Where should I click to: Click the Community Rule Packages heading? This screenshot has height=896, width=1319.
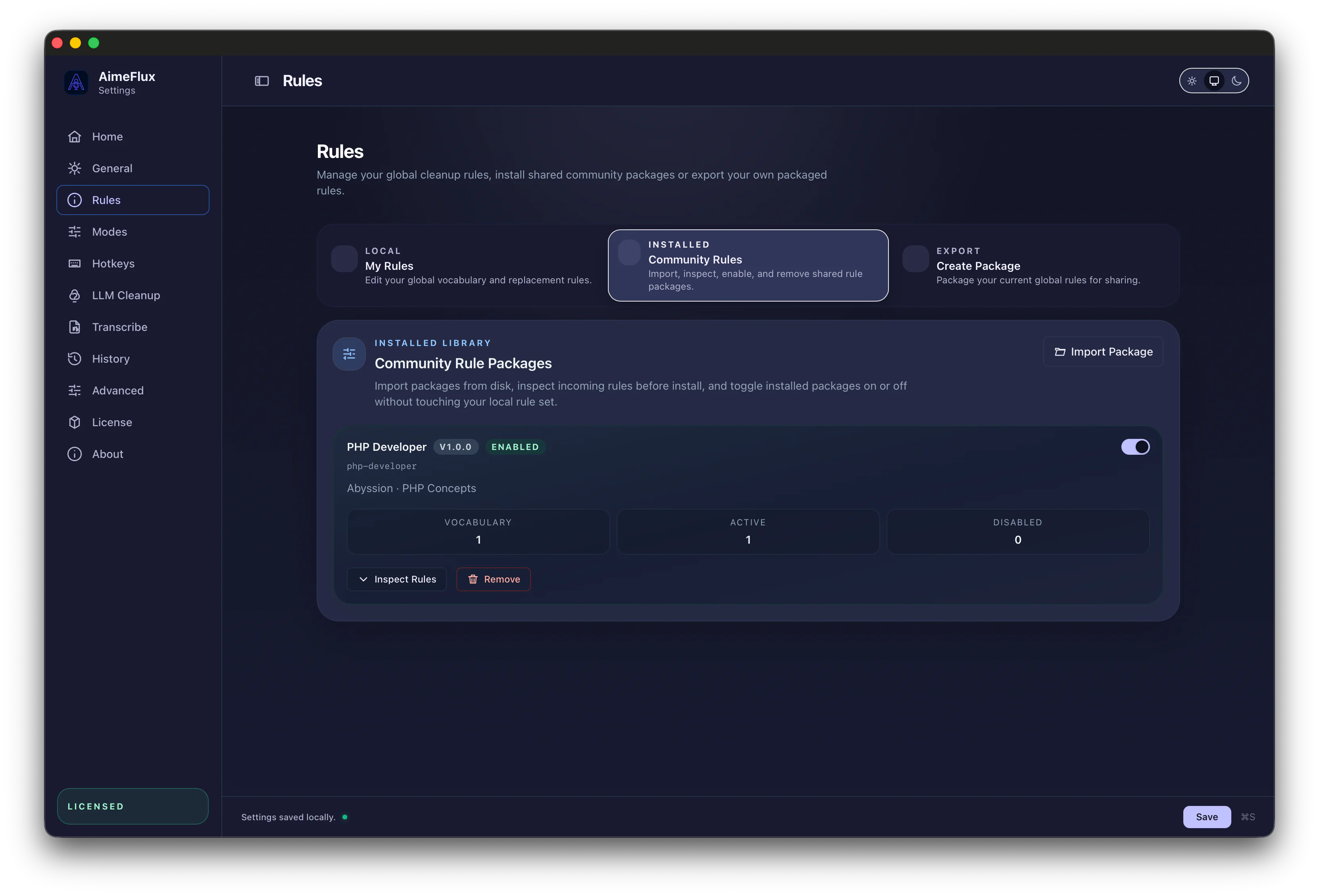[463, 364]
